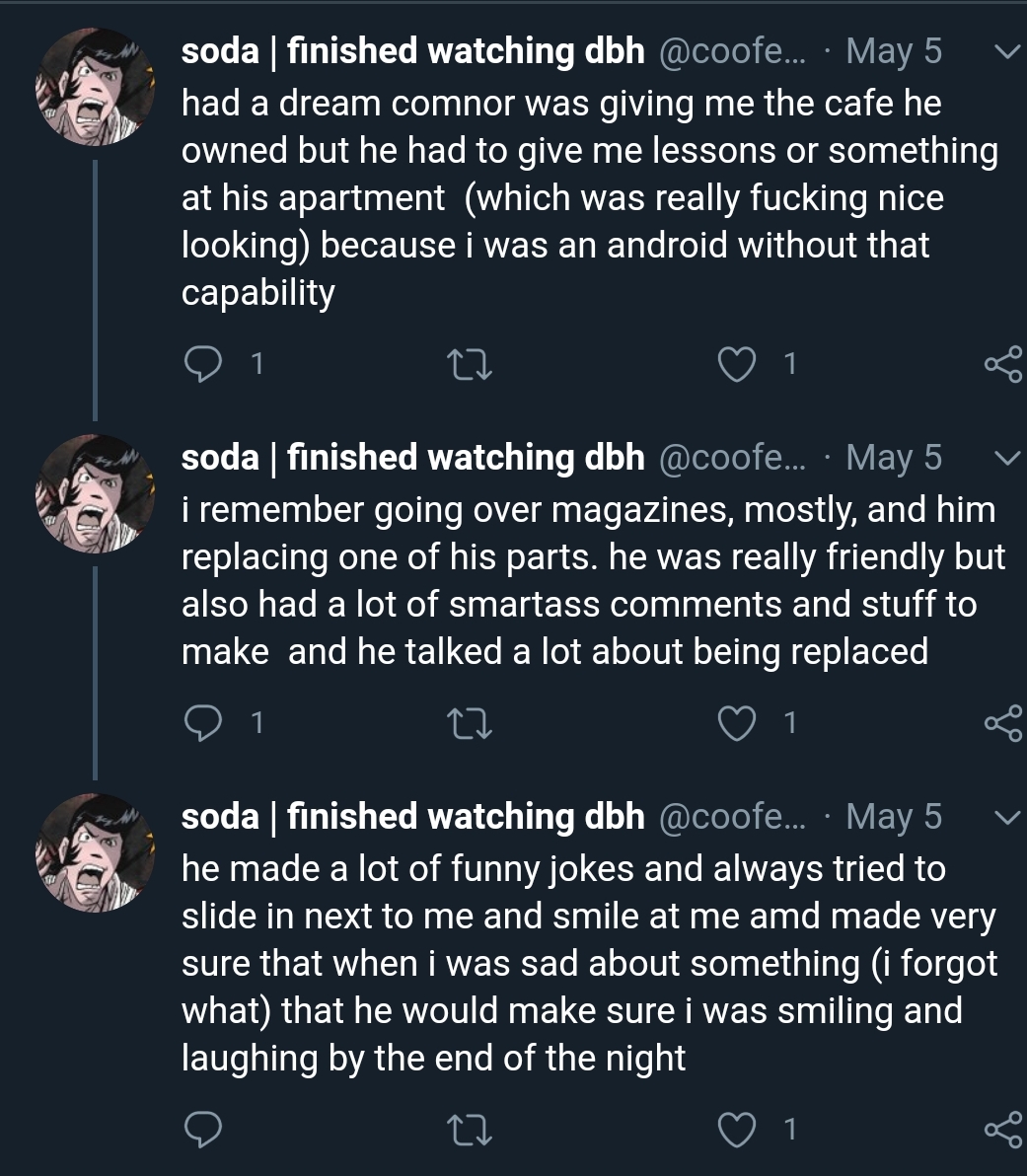Like the first tweet about the cafe dream
The image size is (1027, 1176).
(x=735, y=365)
